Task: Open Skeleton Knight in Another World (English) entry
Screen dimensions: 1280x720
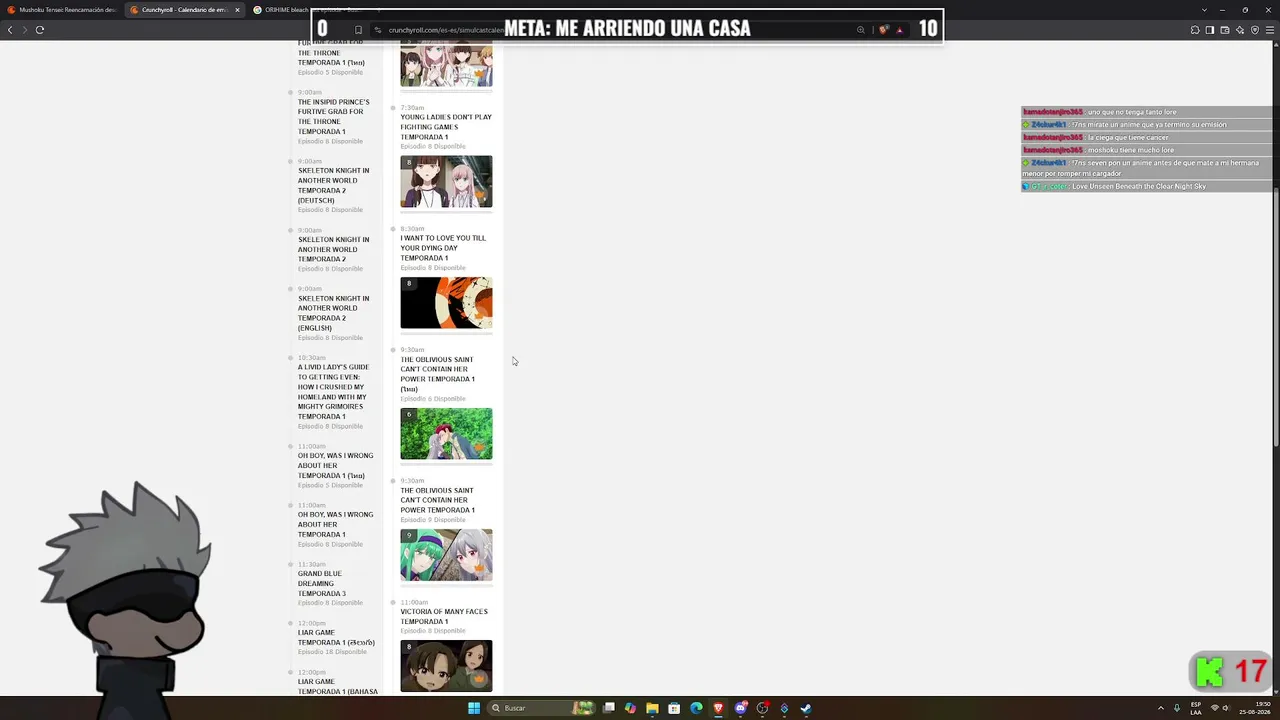Action: [334, 313]
